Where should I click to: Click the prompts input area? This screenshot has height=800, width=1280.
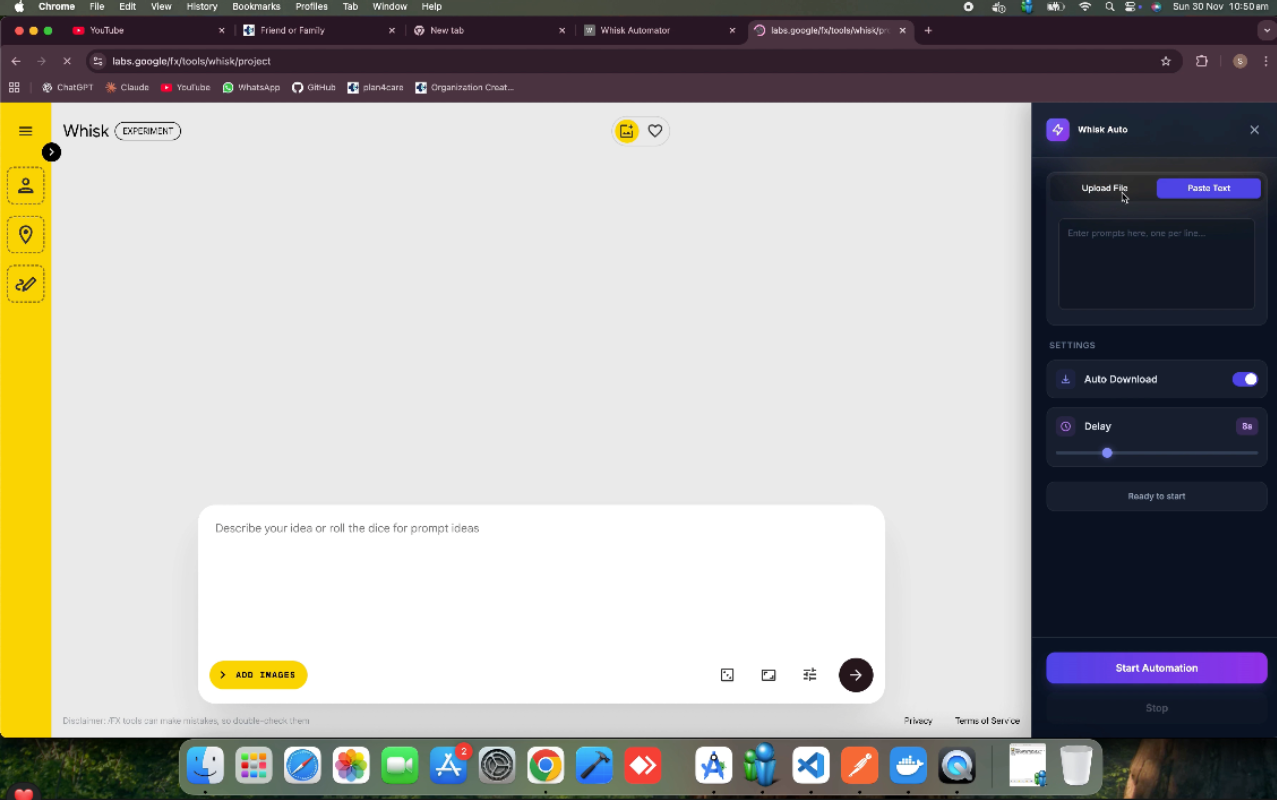(x=1156, y=263)
